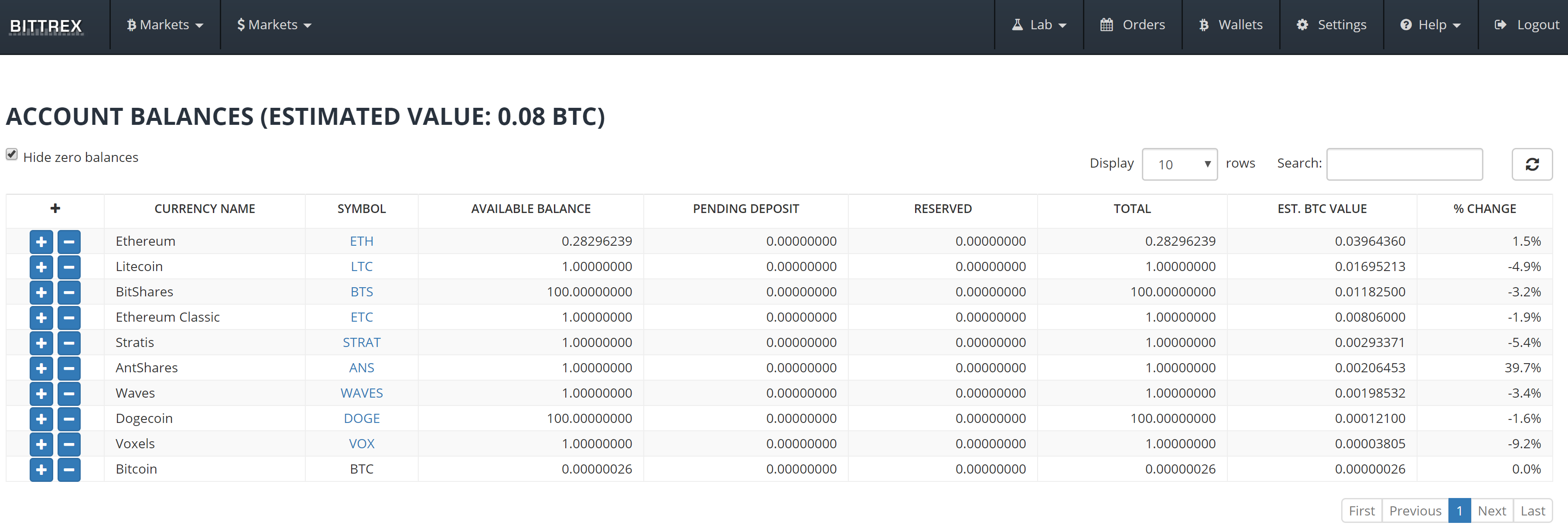Open the Orders page
1568x529 pixels.
[1132, 25]
